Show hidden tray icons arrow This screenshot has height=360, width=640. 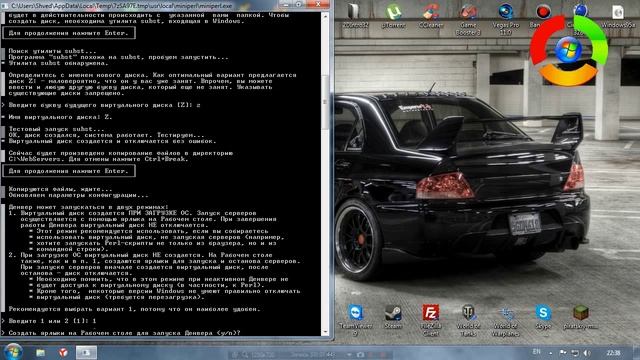(551, 353)
